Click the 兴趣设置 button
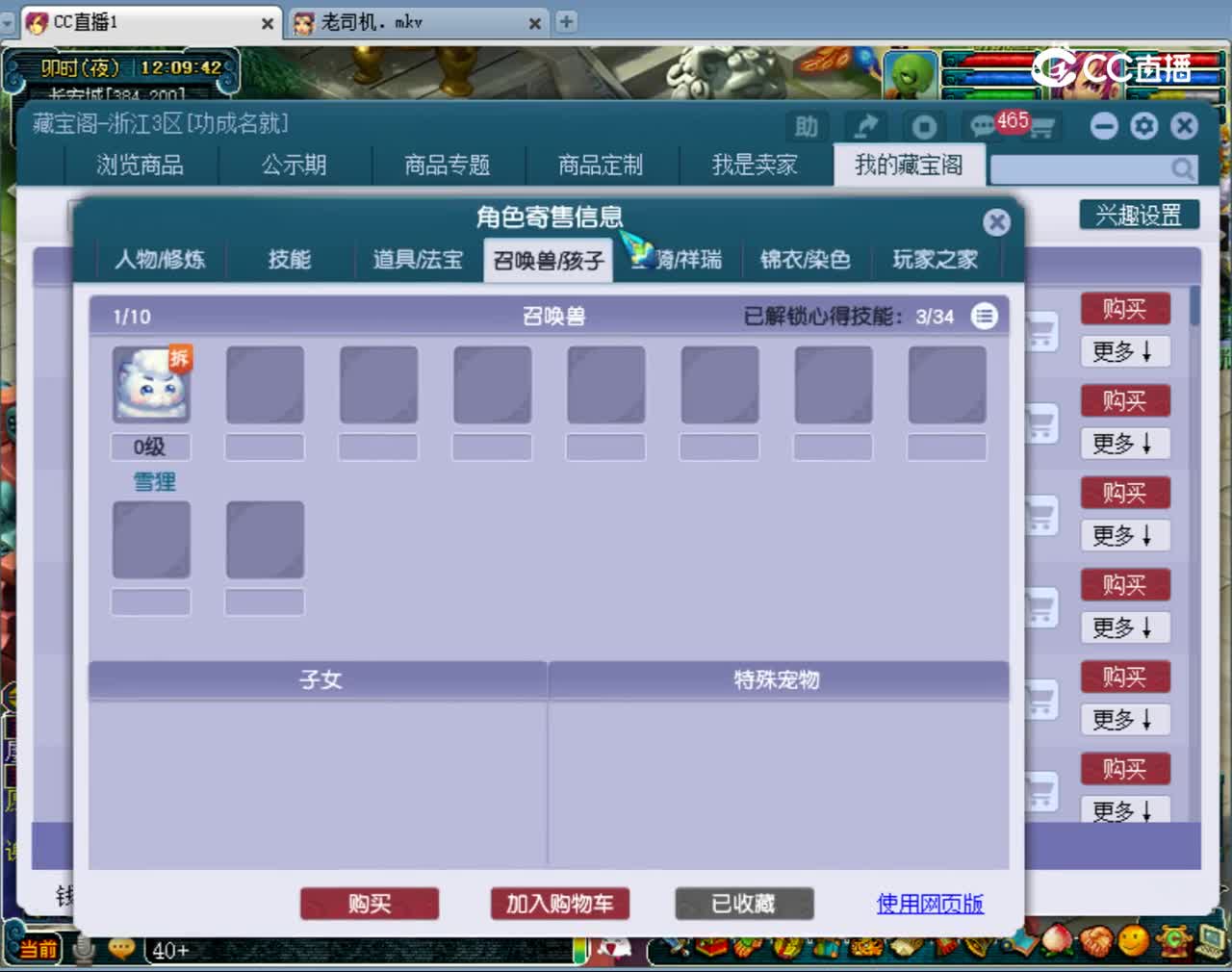The width and height of the screenshot is (1232, 972). 1140,215
